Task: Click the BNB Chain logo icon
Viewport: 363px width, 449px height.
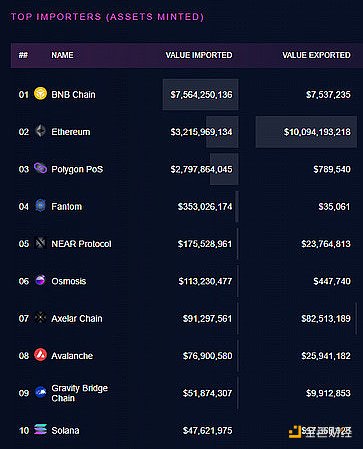Action: tap(40, 94)
